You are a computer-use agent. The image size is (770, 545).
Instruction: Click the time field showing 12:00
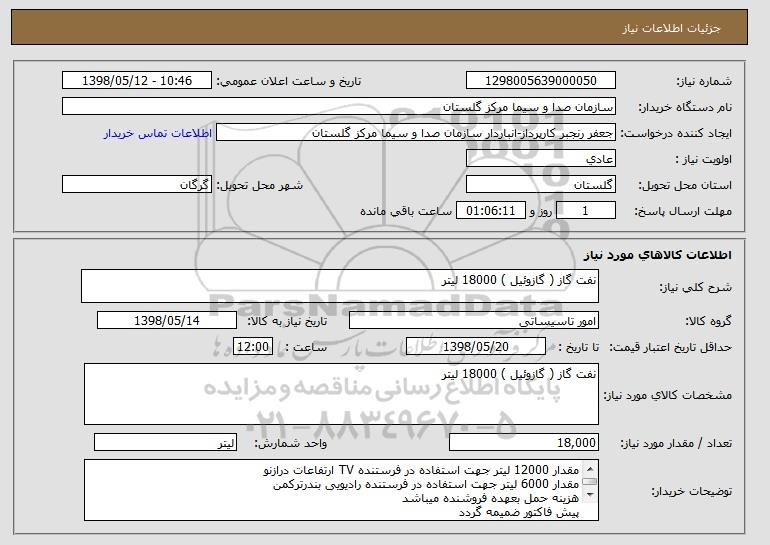point(253,347)
